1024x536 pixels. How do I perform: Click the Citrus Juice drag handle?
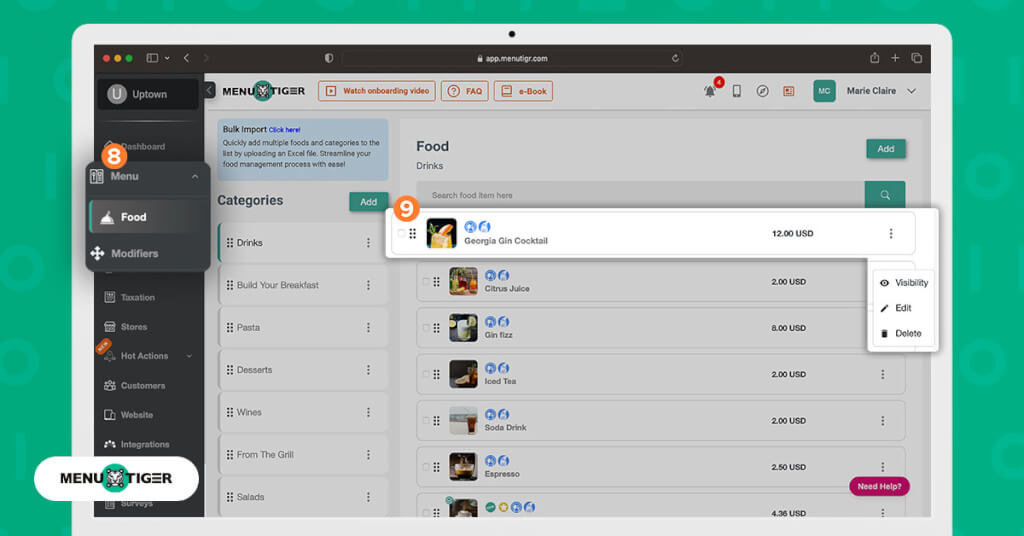[x=436, y=282]
